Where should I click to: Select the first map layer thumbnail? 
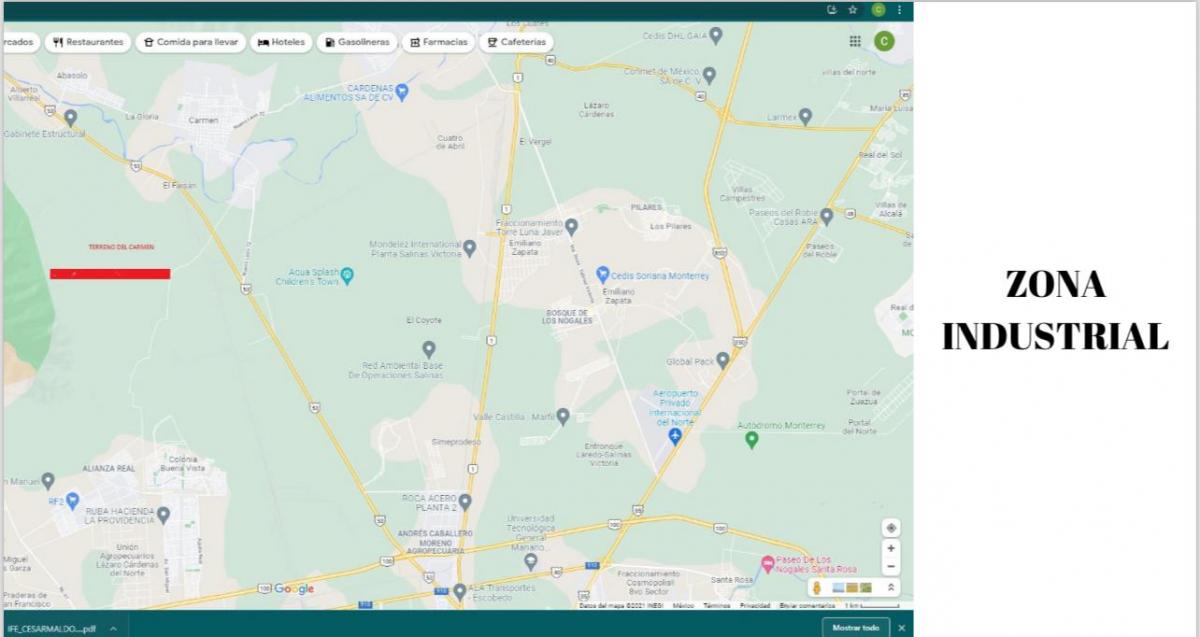pyautogui.click(x=838, y=587)
